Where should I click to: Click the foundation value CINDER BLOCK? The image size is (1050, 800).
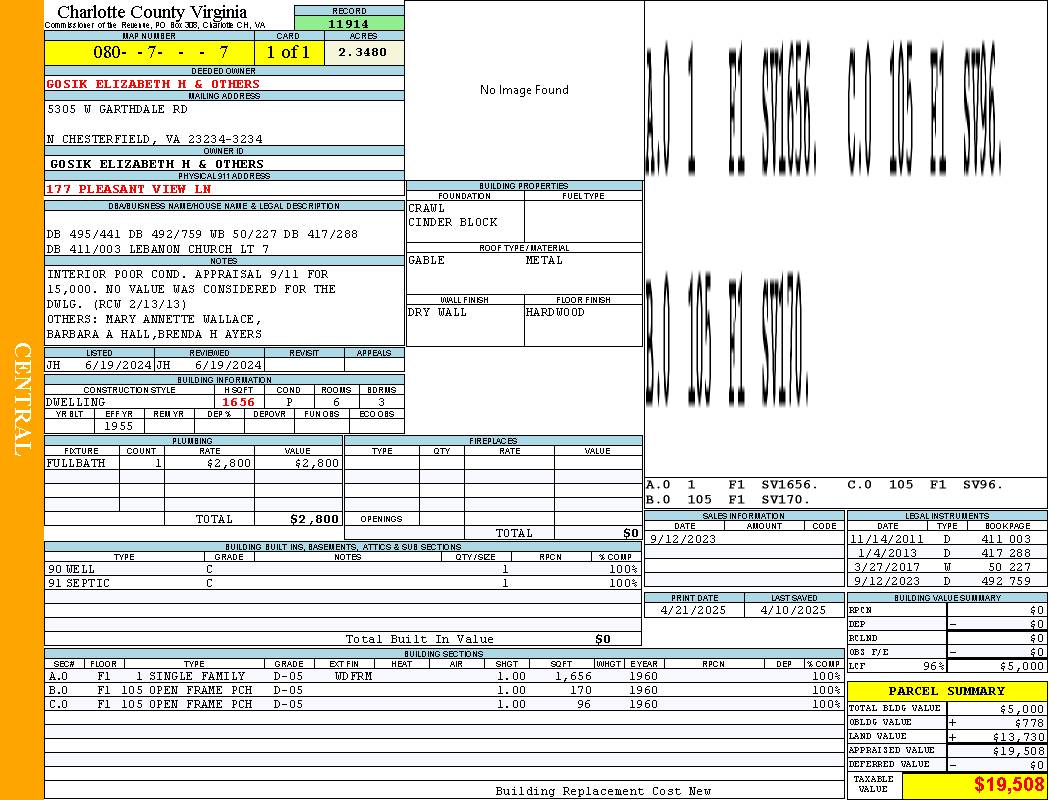[x=453, y=222]
